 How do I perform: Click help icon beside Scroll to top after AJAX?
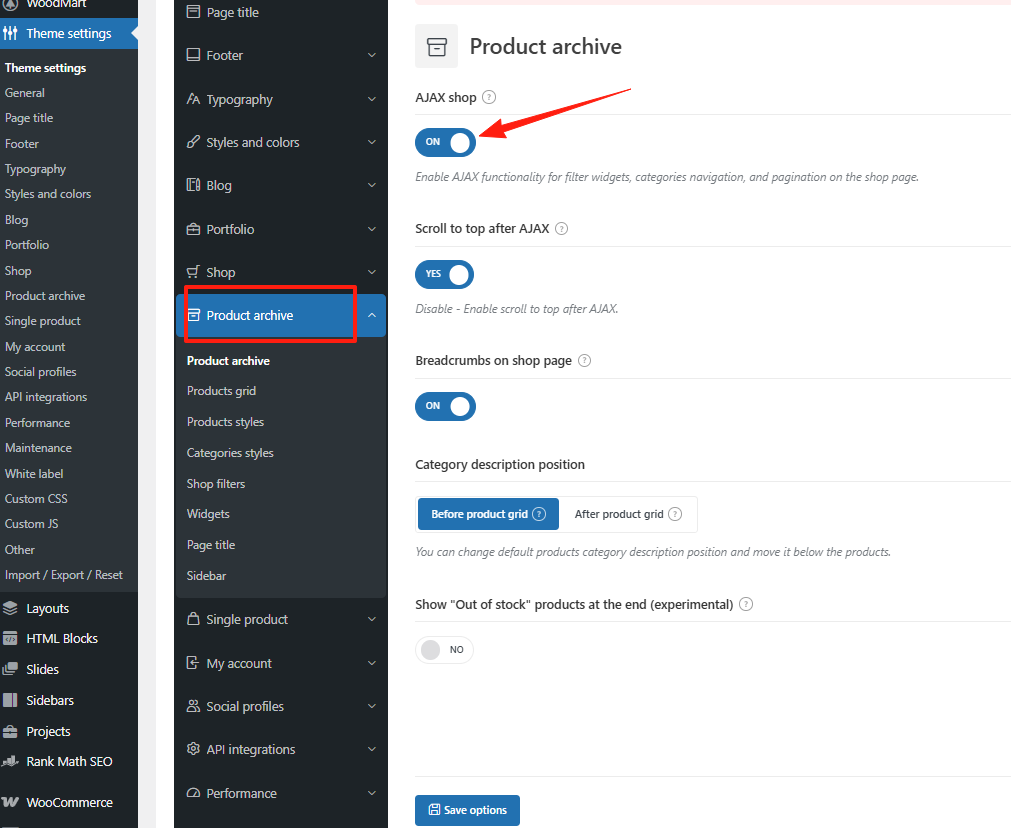tap(561, 228)
